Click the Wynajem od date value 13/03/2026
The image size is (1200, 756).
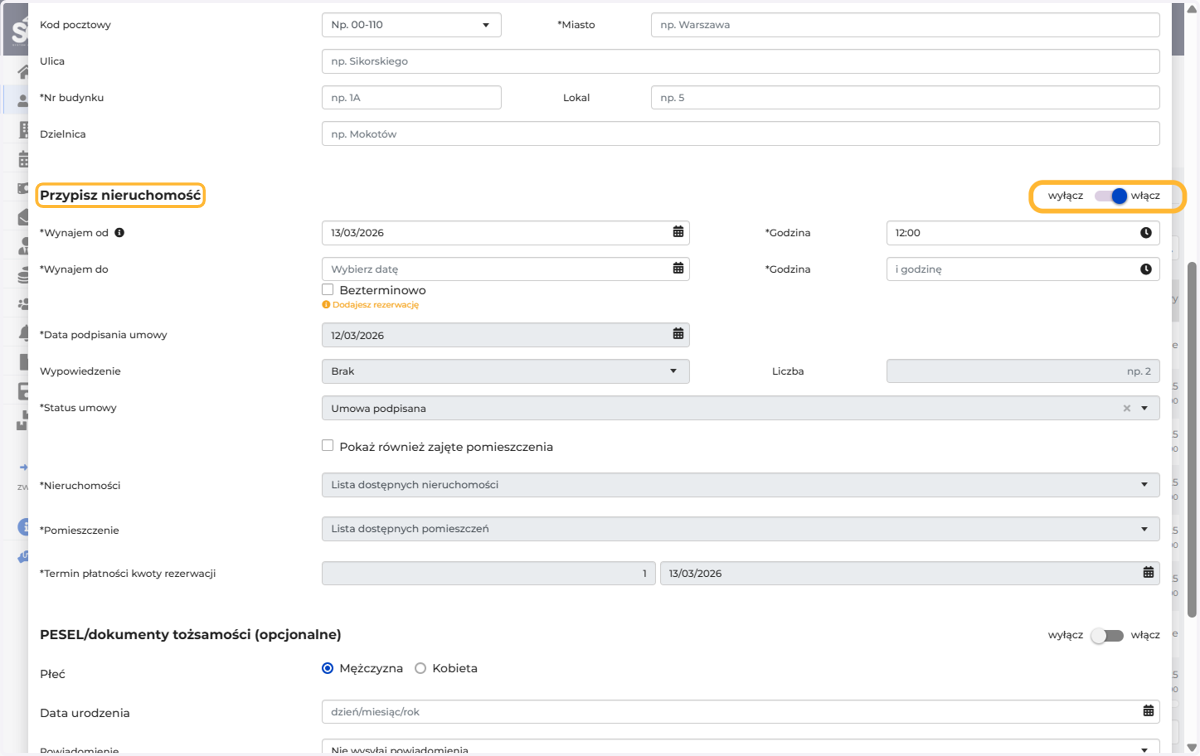tap(358, 233)
